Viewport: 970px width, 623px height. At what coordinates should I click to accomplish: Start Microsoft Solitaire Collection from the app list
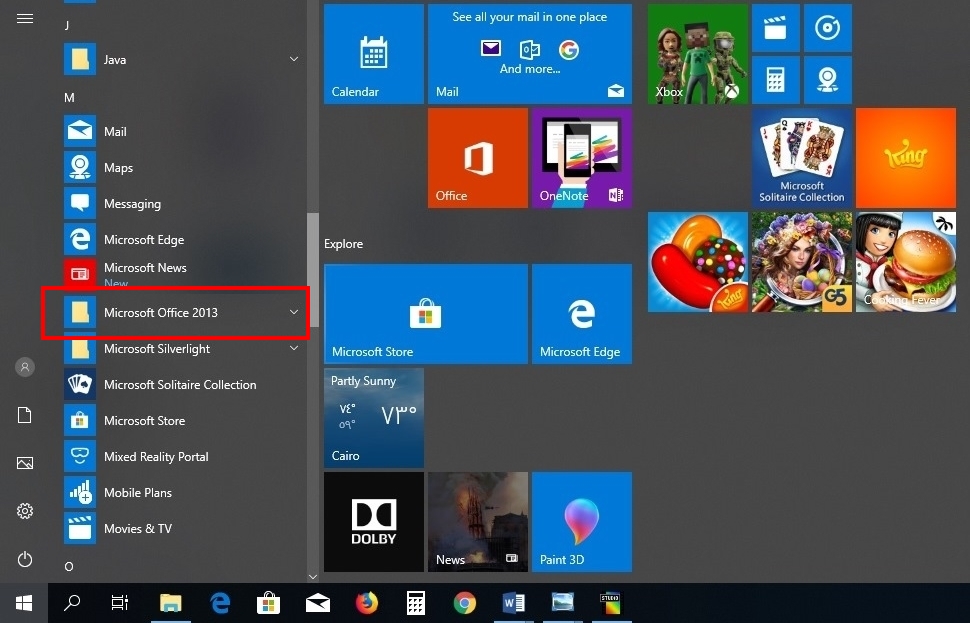[x=181, y=384]
